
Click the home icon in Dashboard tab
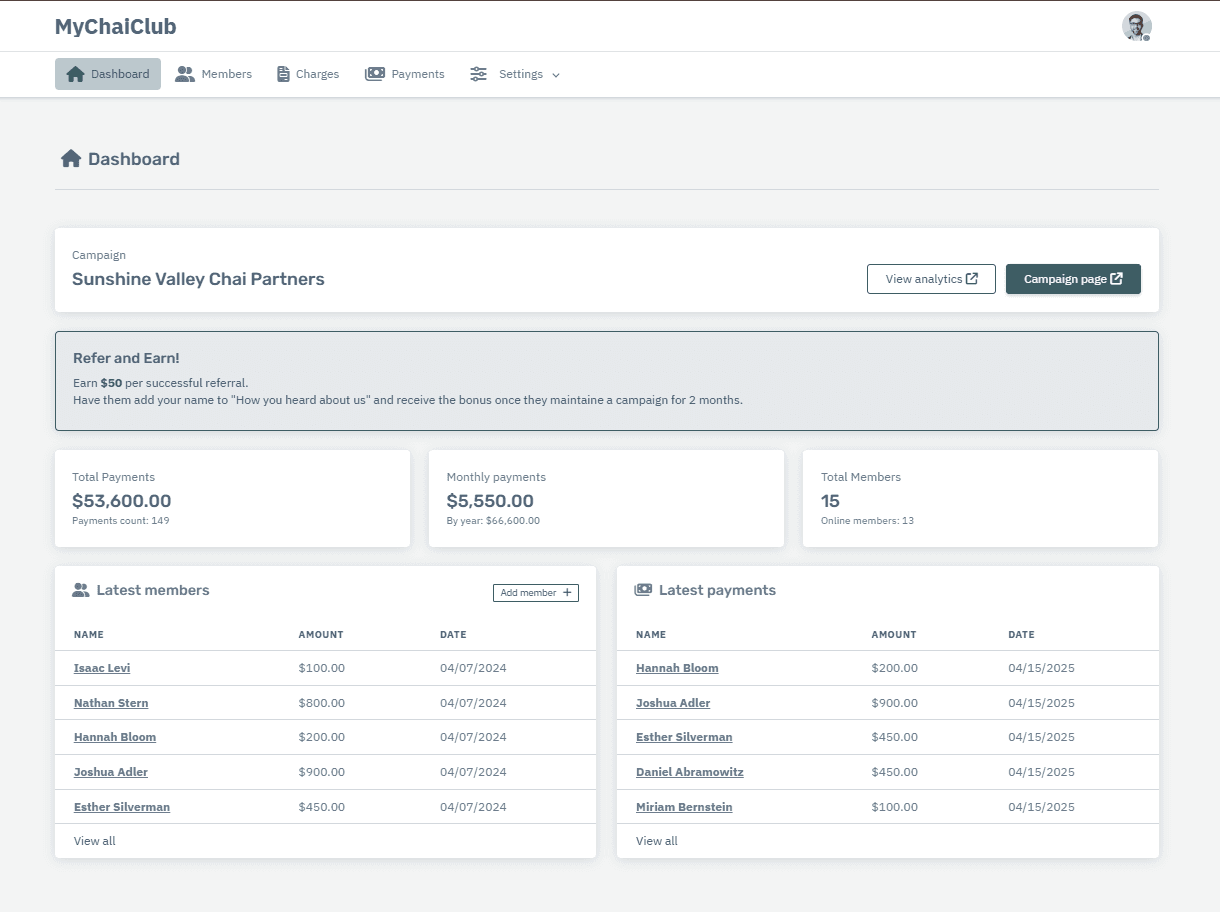tap(75, 74)
